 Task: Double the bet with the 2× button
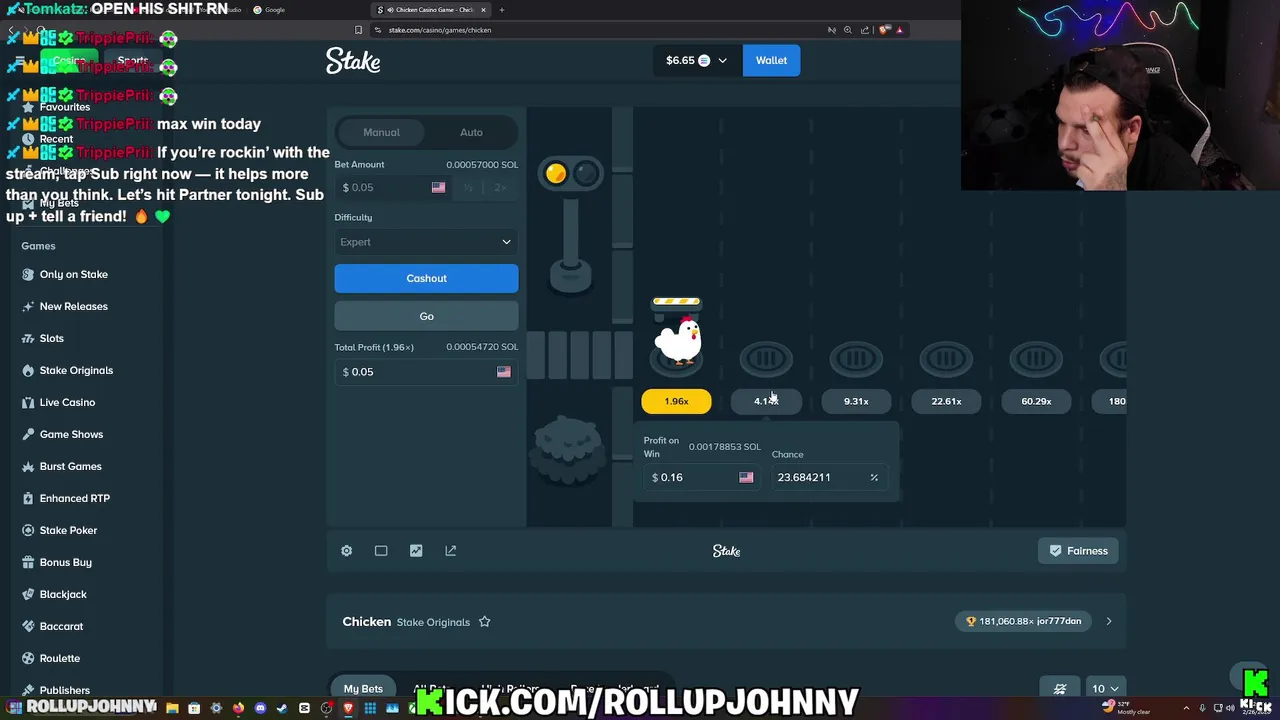500,188
